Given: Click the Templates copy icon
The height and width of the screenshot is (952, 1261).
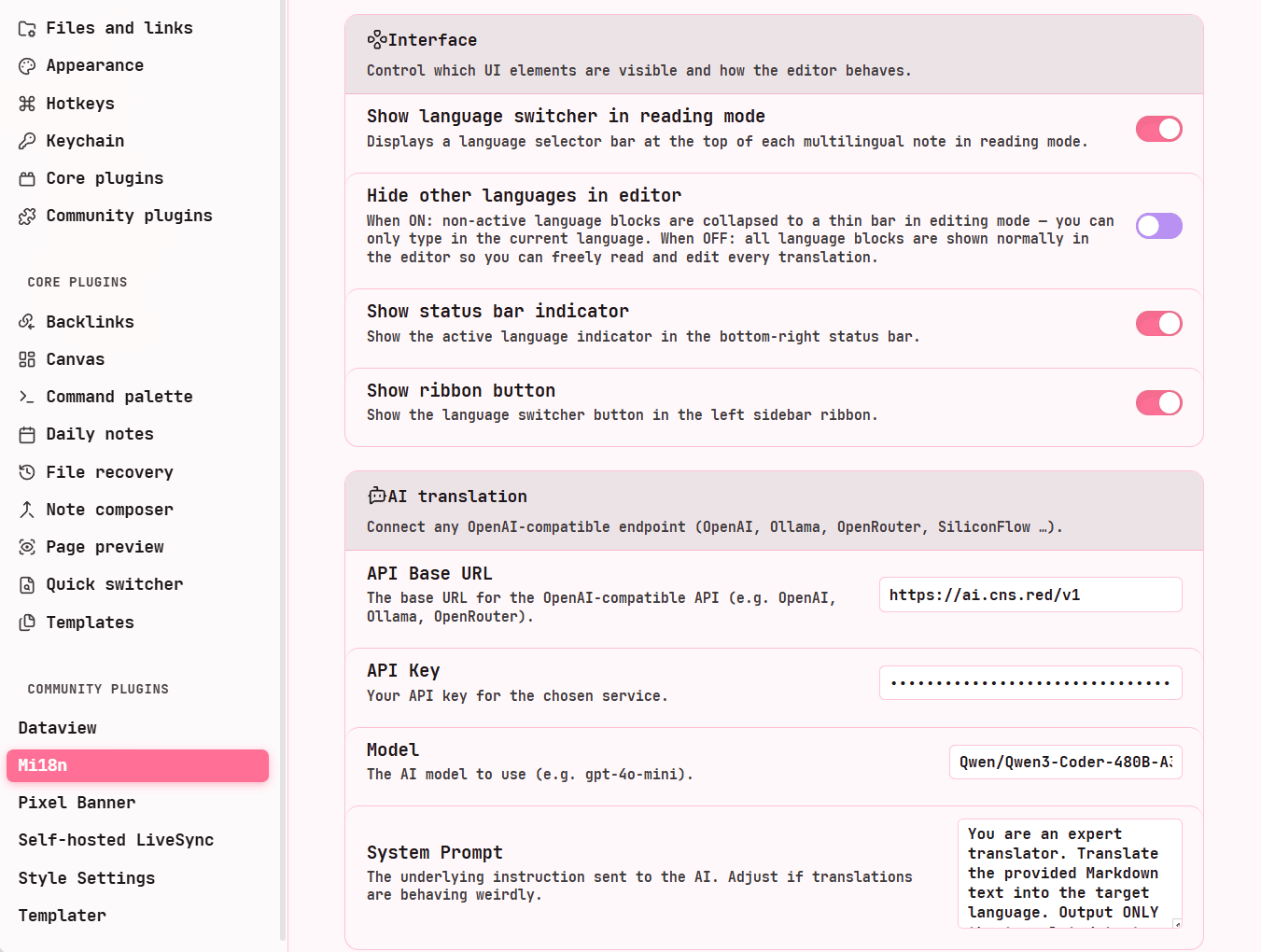Looking at the screenshot, I should 27,623.
